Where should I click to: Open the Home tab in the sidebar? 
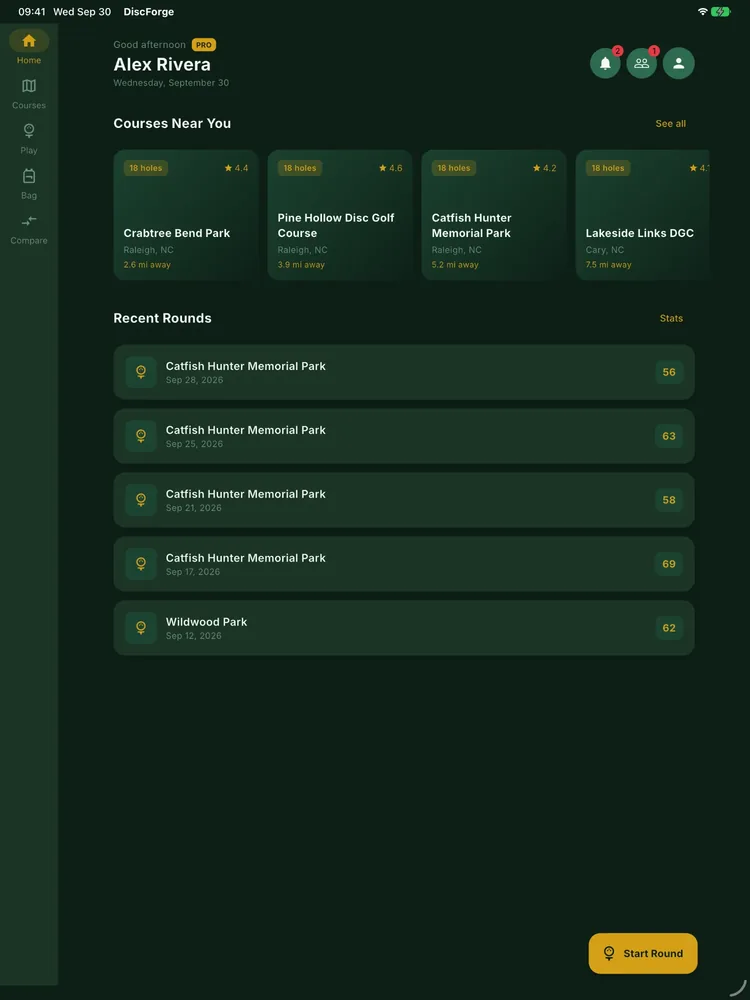(29, 47)
